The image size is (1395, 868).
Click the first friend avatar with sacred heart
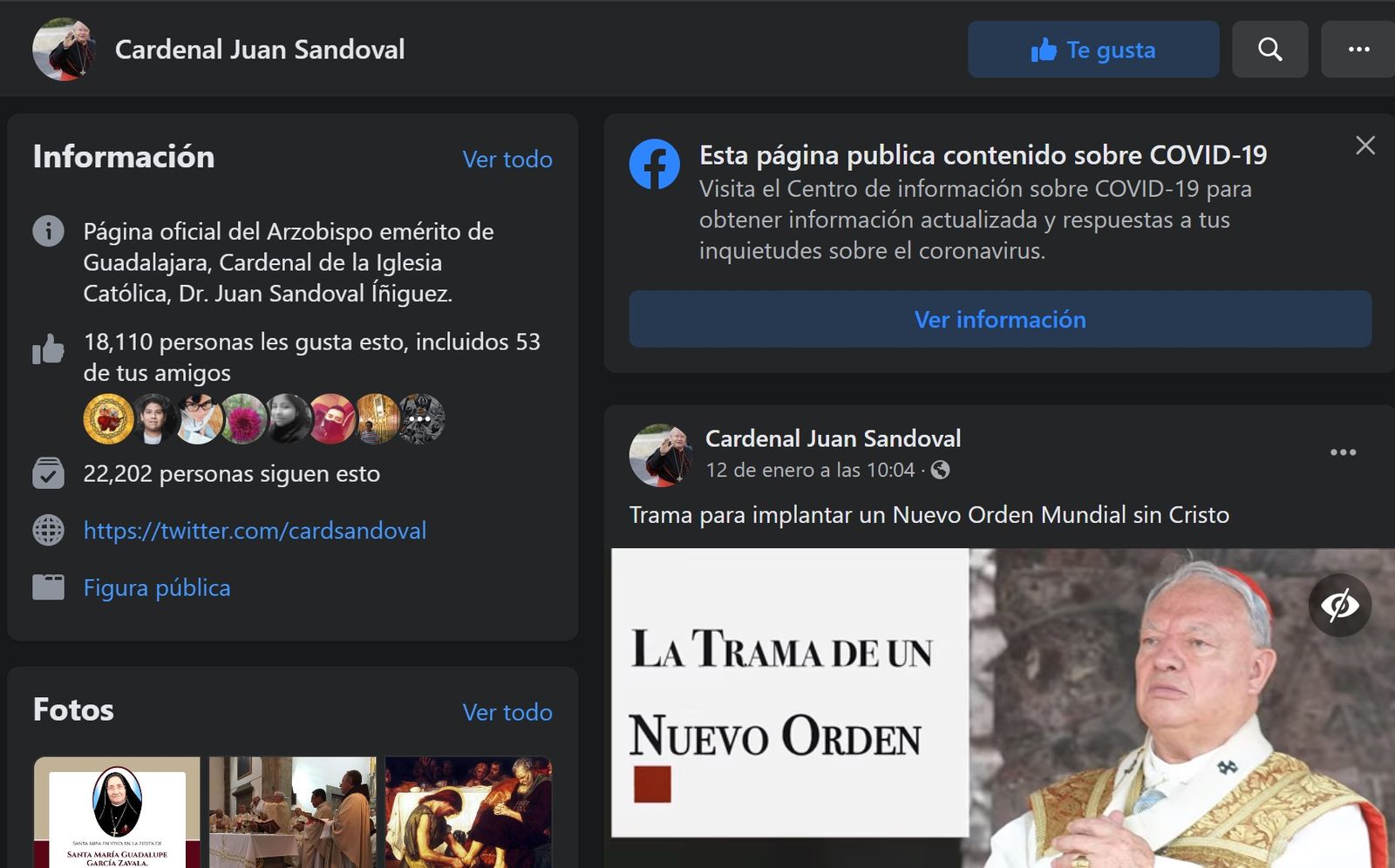pos(108,419)
